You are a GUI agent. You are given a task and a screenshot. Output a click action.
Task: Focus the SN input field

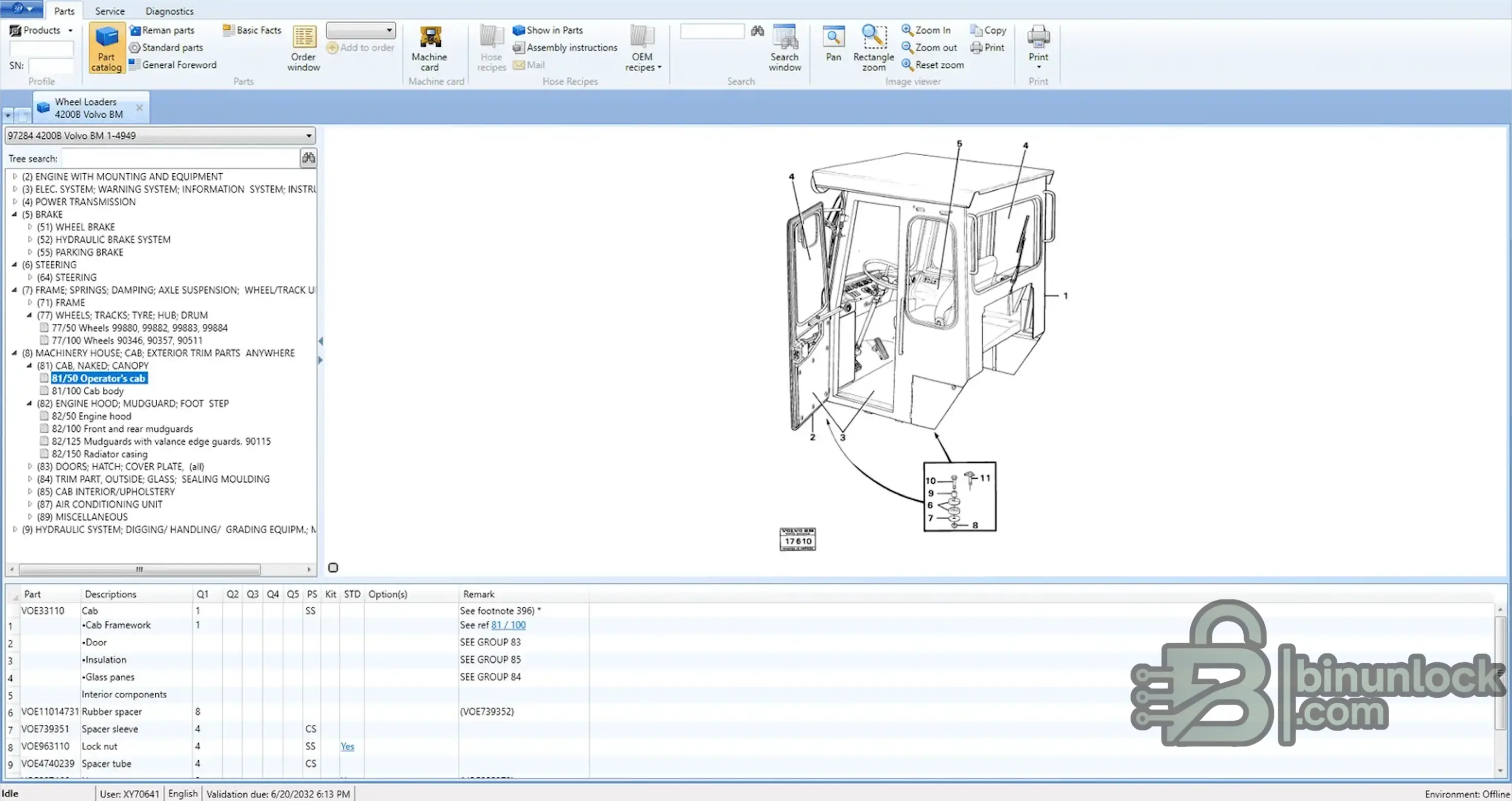click(51, 65)
